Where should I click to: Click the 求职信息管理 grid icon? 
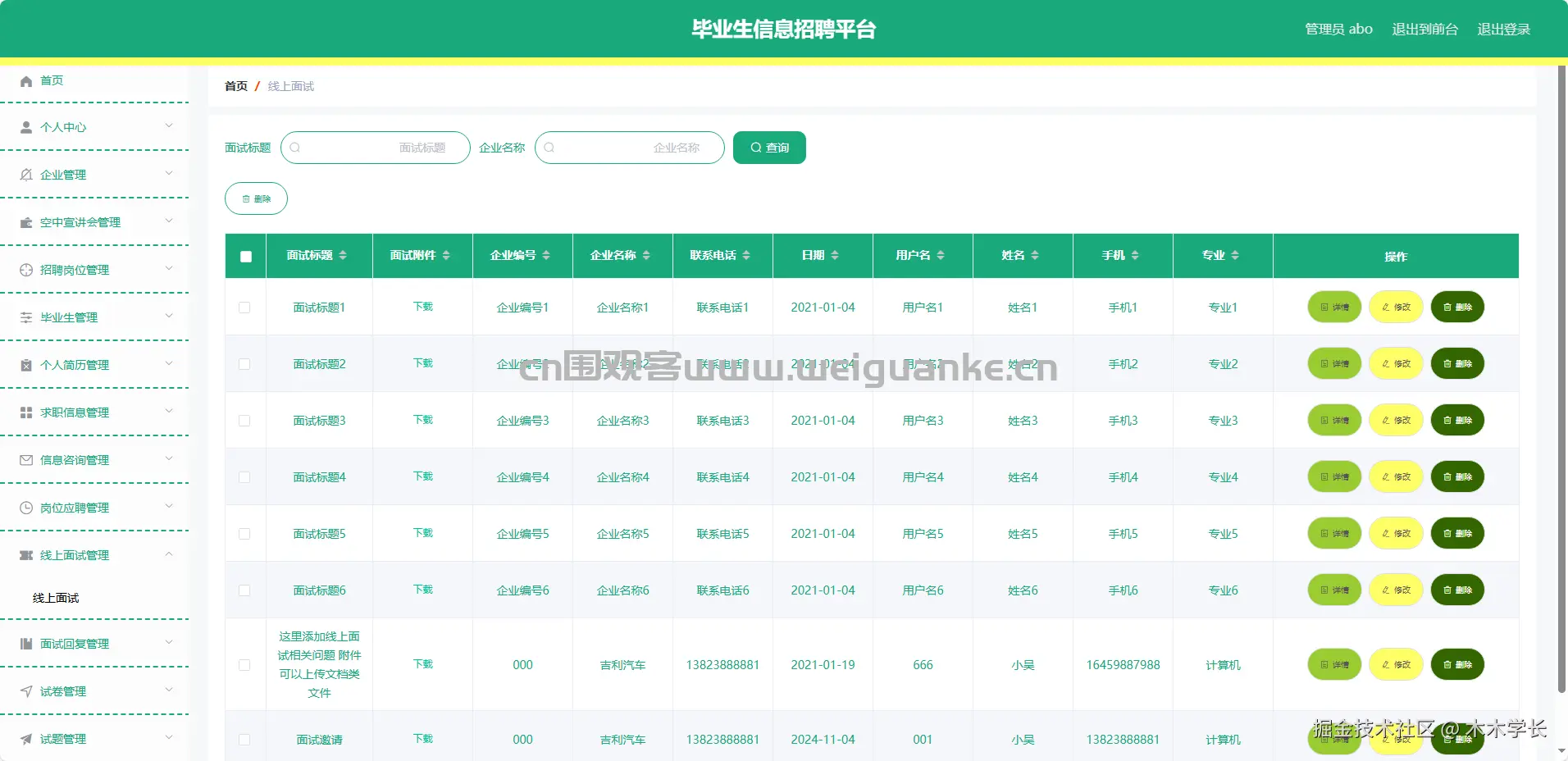tap(26, 412)
